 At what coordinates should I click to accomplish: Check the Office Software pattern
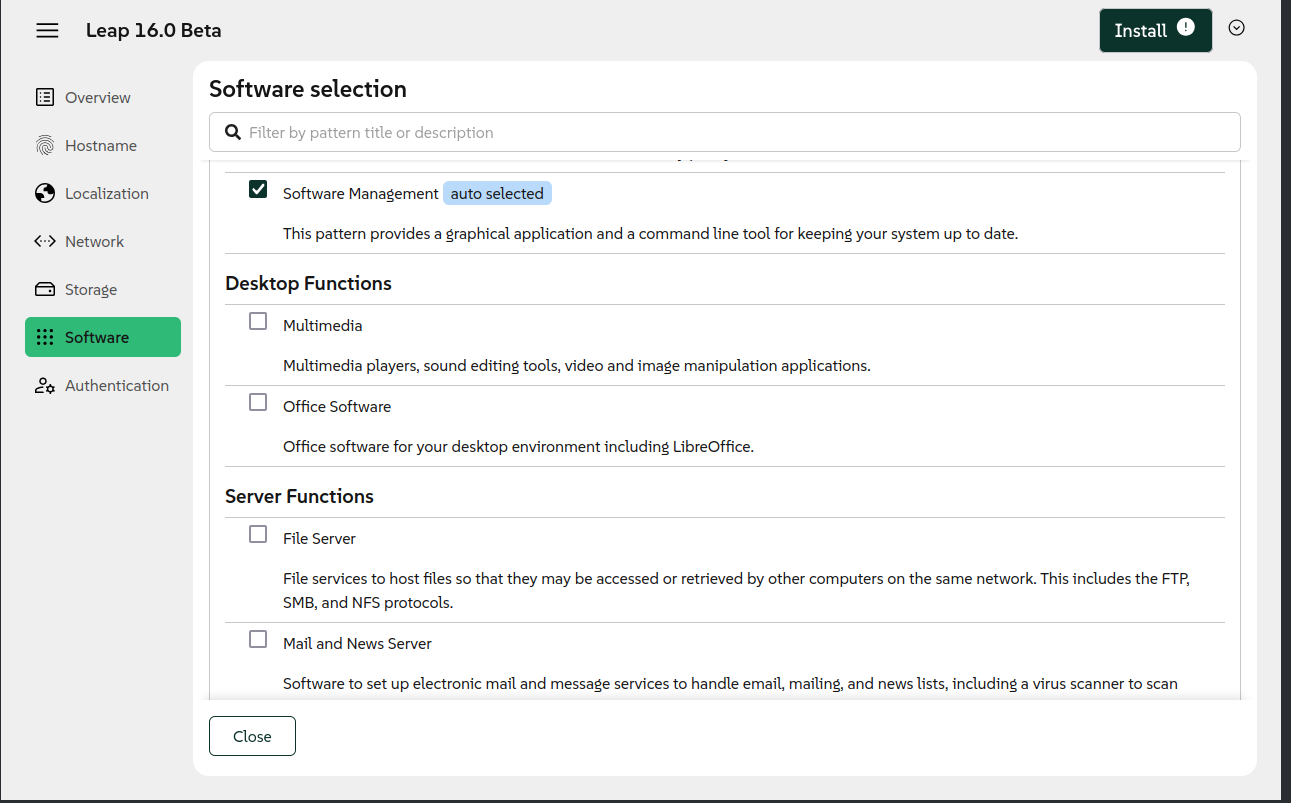click(x=258, y=402)
